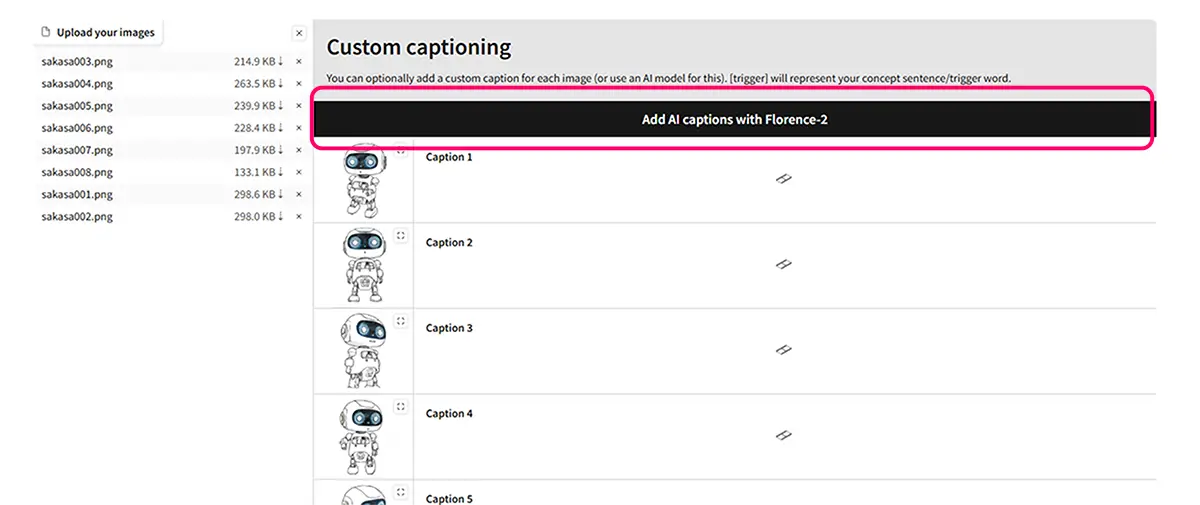Select file name sakasa002.png
The image size is (1200, 505).
click(x=77, y=216)
